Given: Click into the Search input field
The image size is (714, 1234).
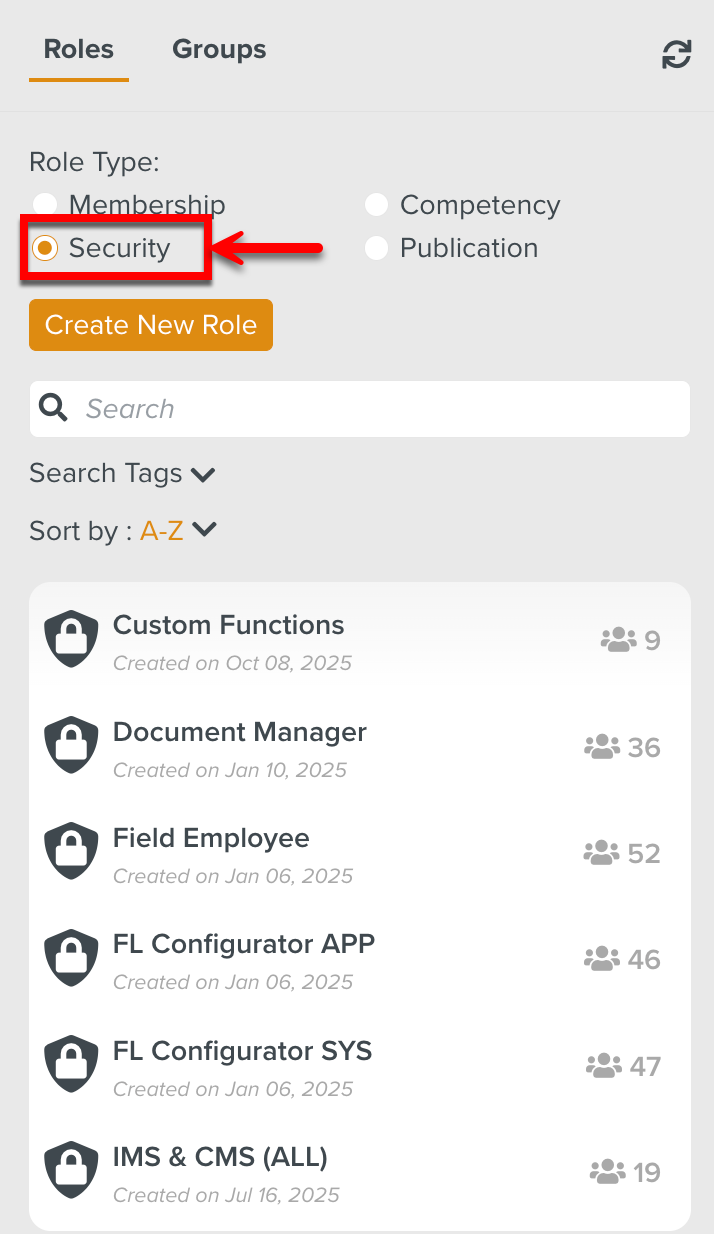Looking at the screenshot, I should 380,409.
